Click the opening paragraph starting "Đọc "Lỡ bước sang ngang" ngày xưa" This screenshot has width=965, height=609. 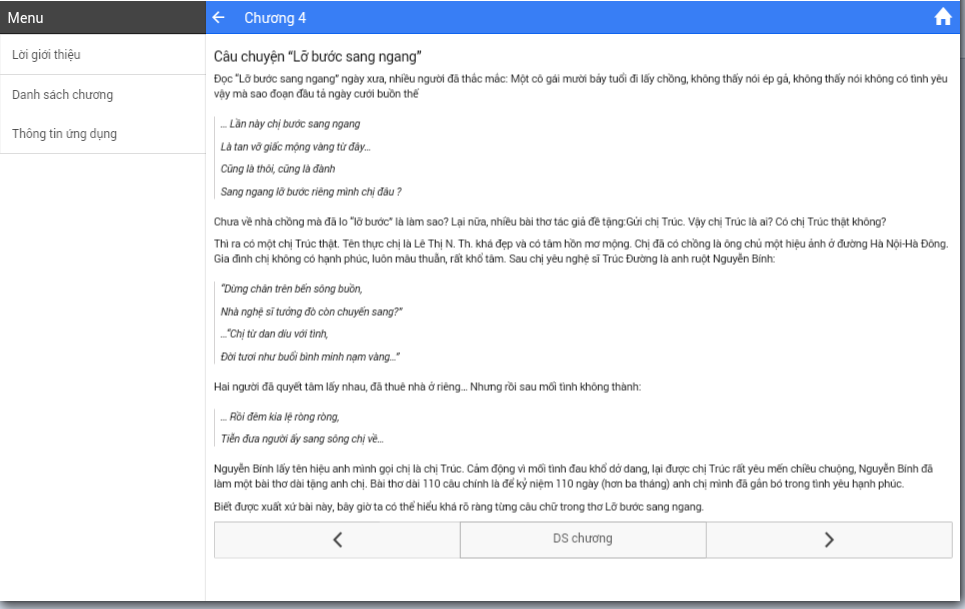point(581,86)
